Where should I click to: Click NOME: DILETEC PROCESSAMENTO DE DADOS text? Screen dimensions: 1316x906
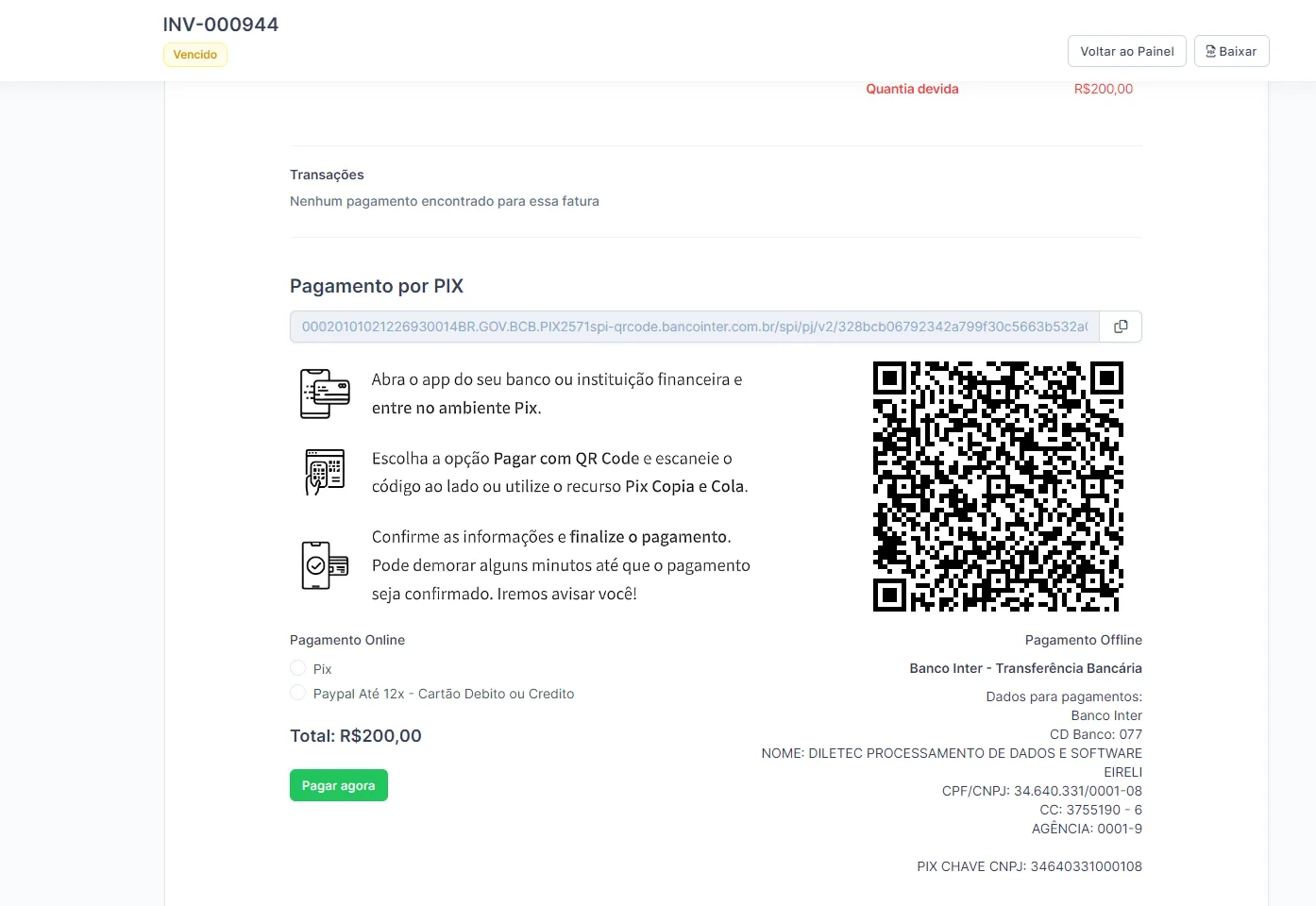[x=952, y=763]
